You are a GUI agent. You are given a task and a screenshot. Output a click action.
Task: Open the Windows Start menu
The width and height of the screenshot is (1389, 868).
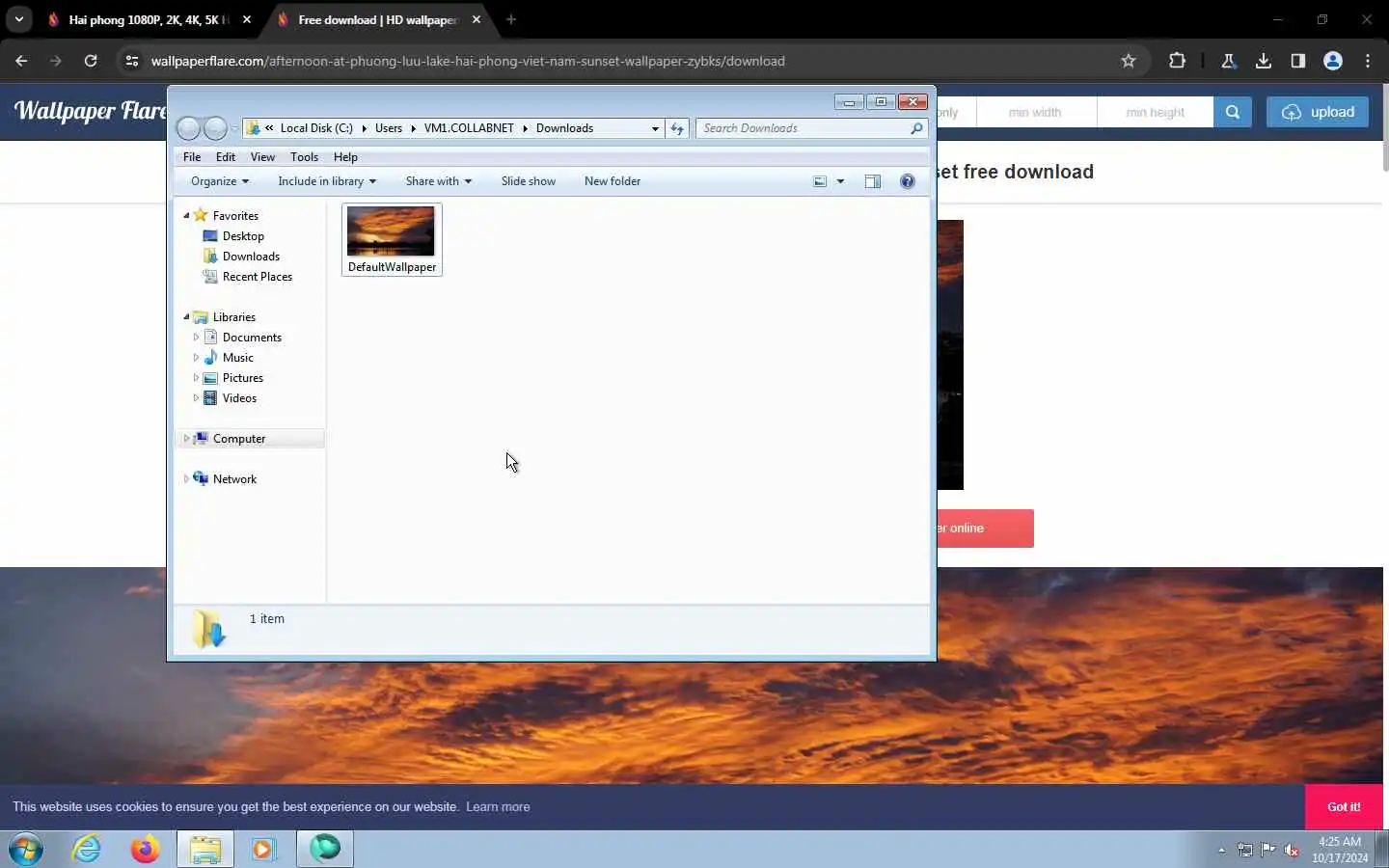26,849
